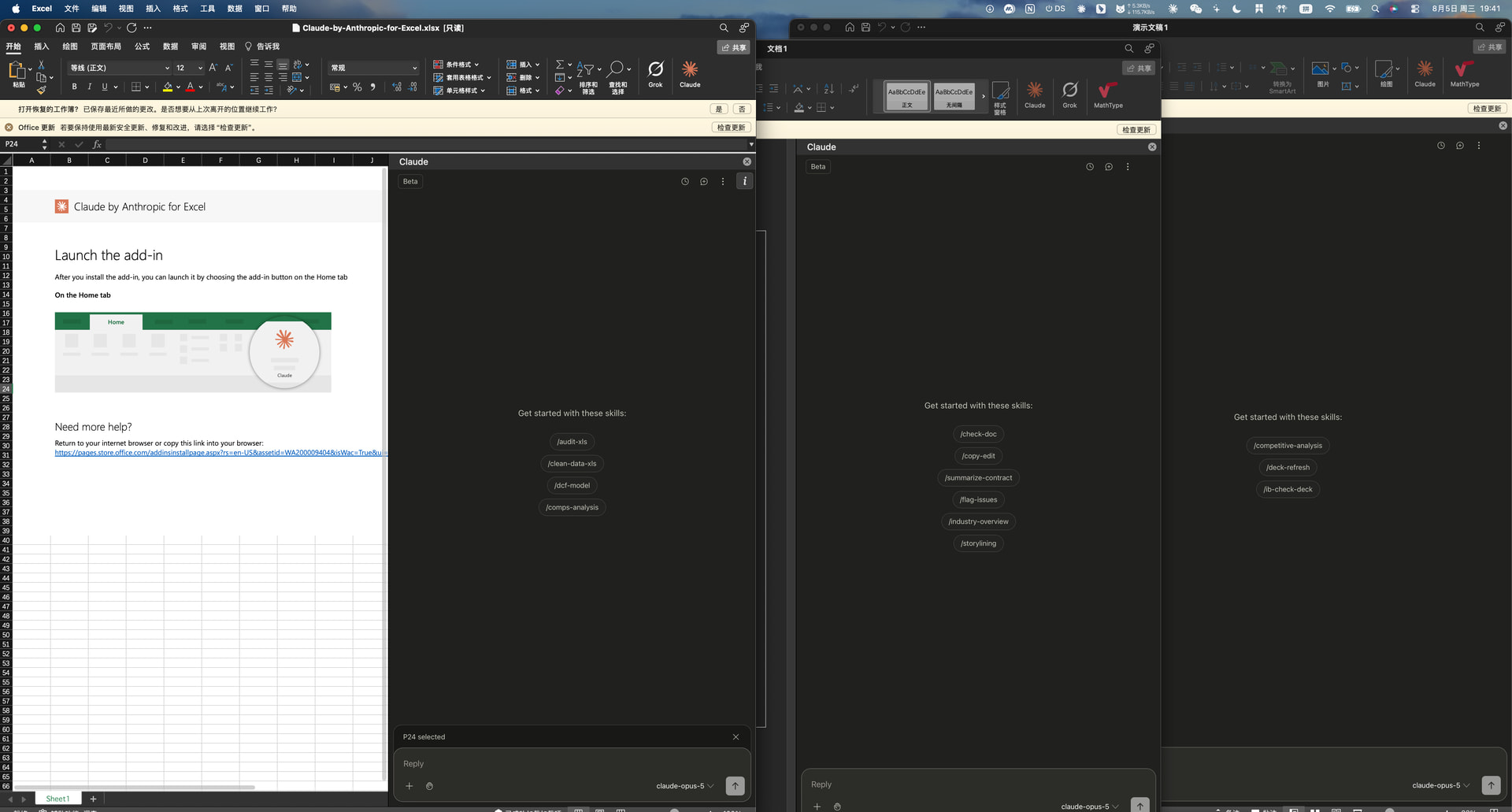Open Claude add-in in the Word ribbon
Image resolution: width=1512 pixels, height=812 pixels.
[x=1035, y=95]
